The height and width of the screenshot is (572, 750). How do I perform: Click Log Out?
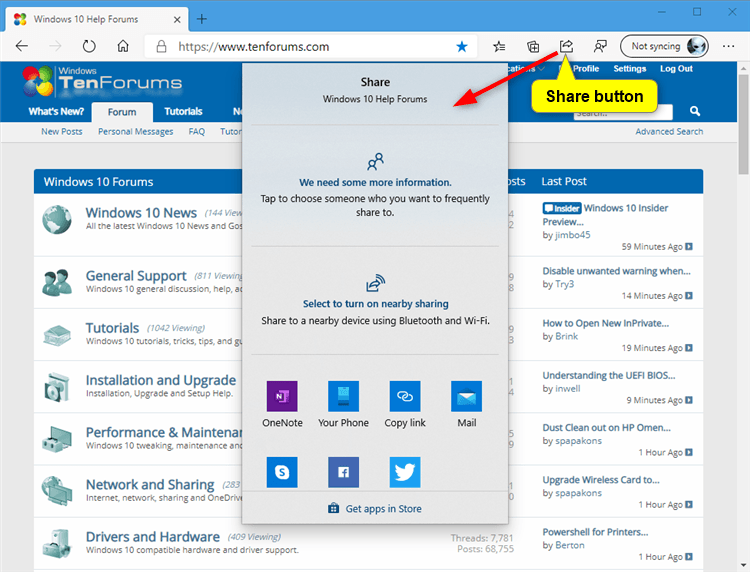(x=676, y=68)
